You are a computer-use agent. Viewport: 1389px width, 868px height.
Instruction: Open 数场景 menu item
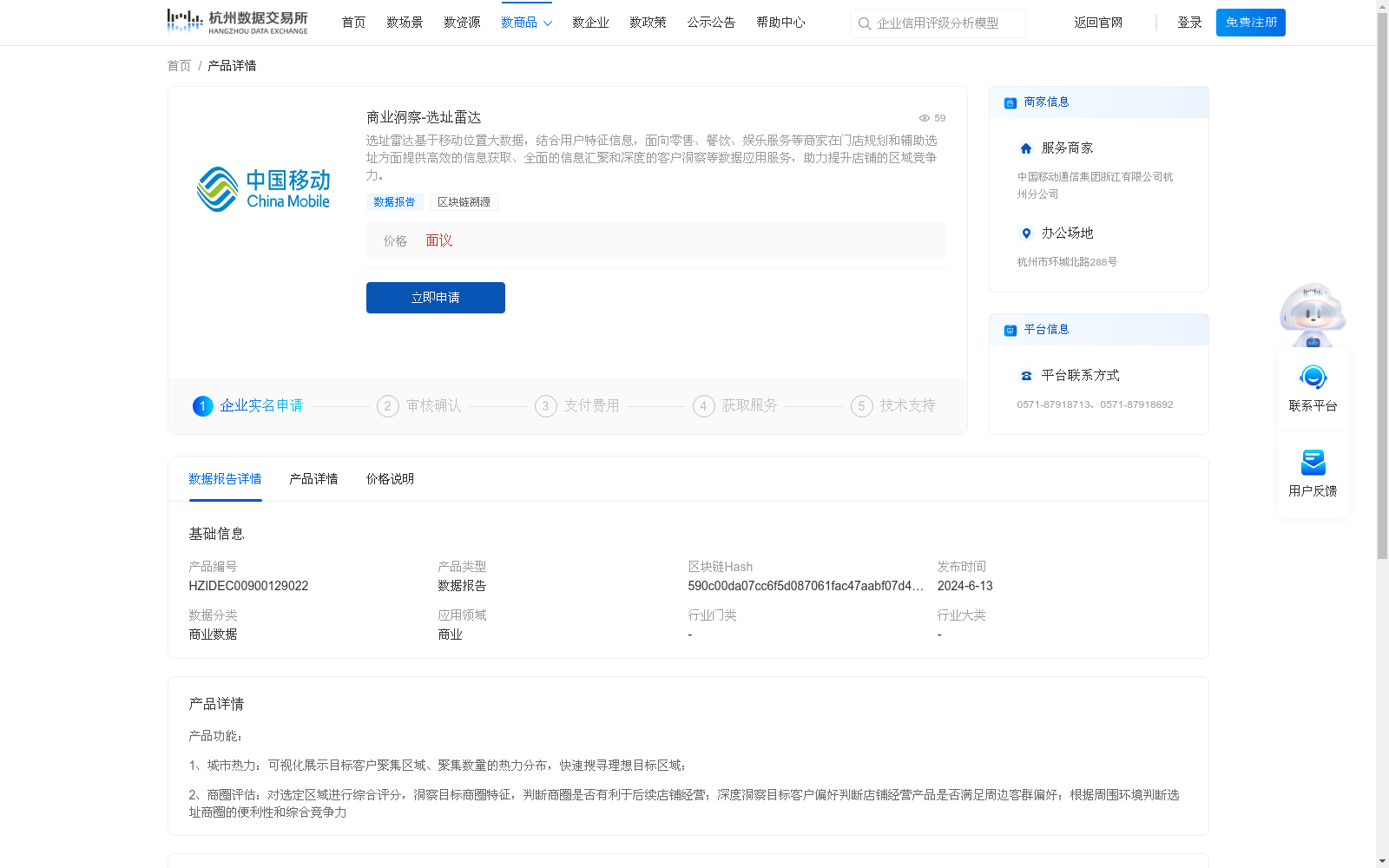(x=405, y=23)
